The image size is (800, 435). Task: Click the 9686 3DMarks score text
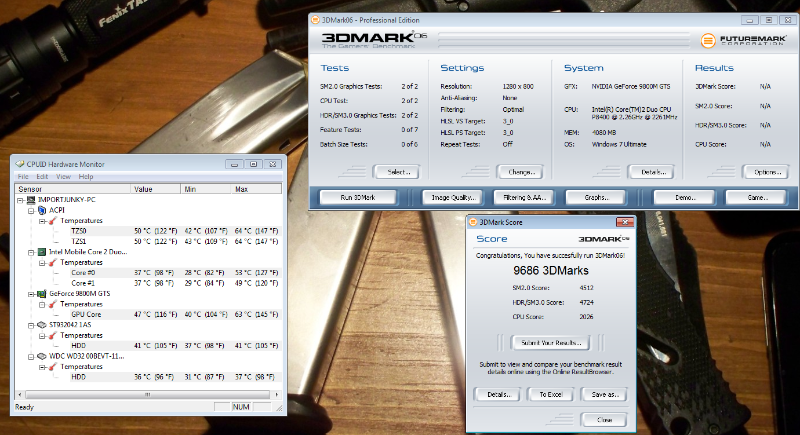tap(551, 270)
